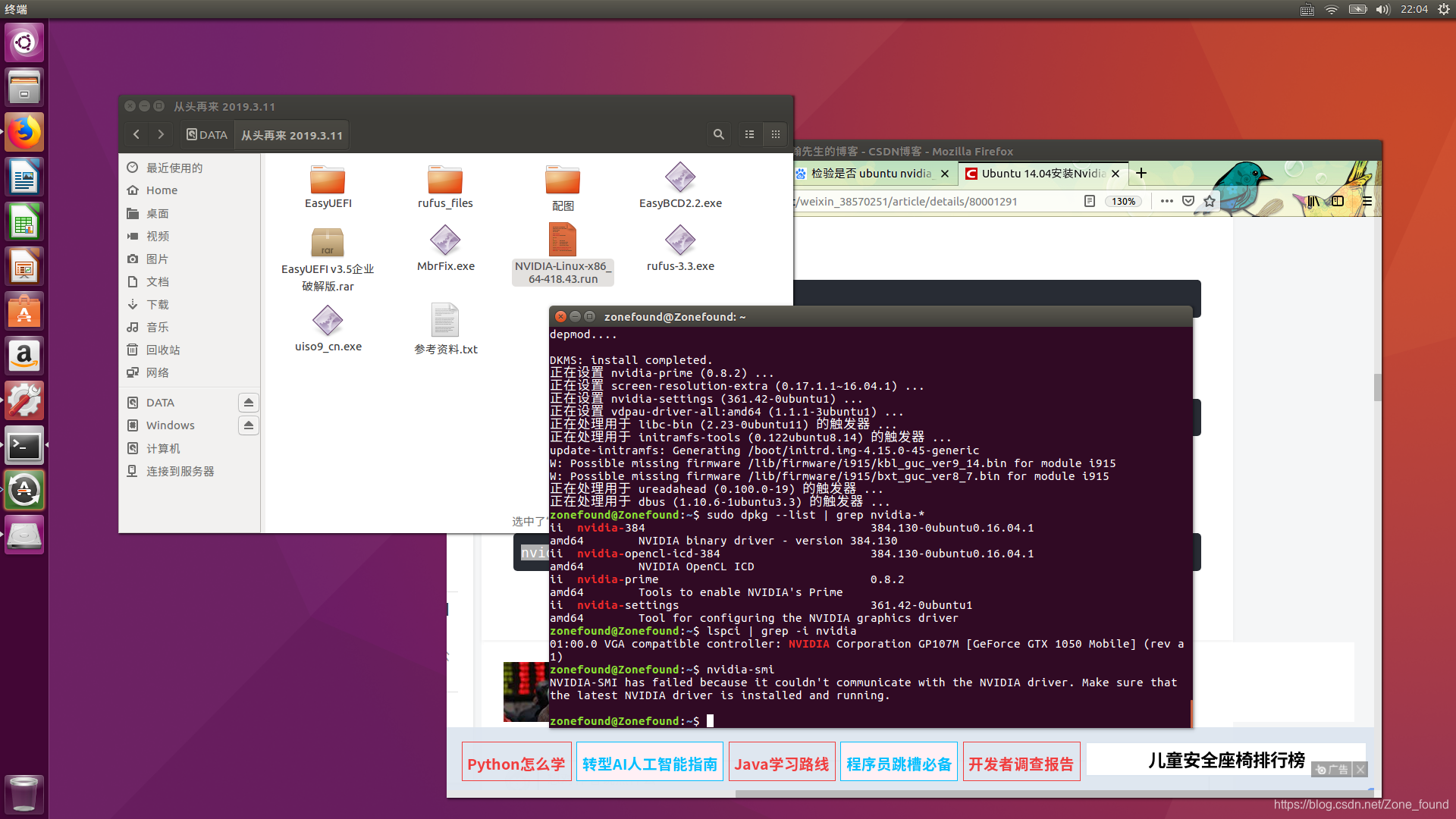The height and width of the screenshot is (819, 1456).
Task: Open 连接到服务器 in the sidebar
Action: [x=190, y=471]
